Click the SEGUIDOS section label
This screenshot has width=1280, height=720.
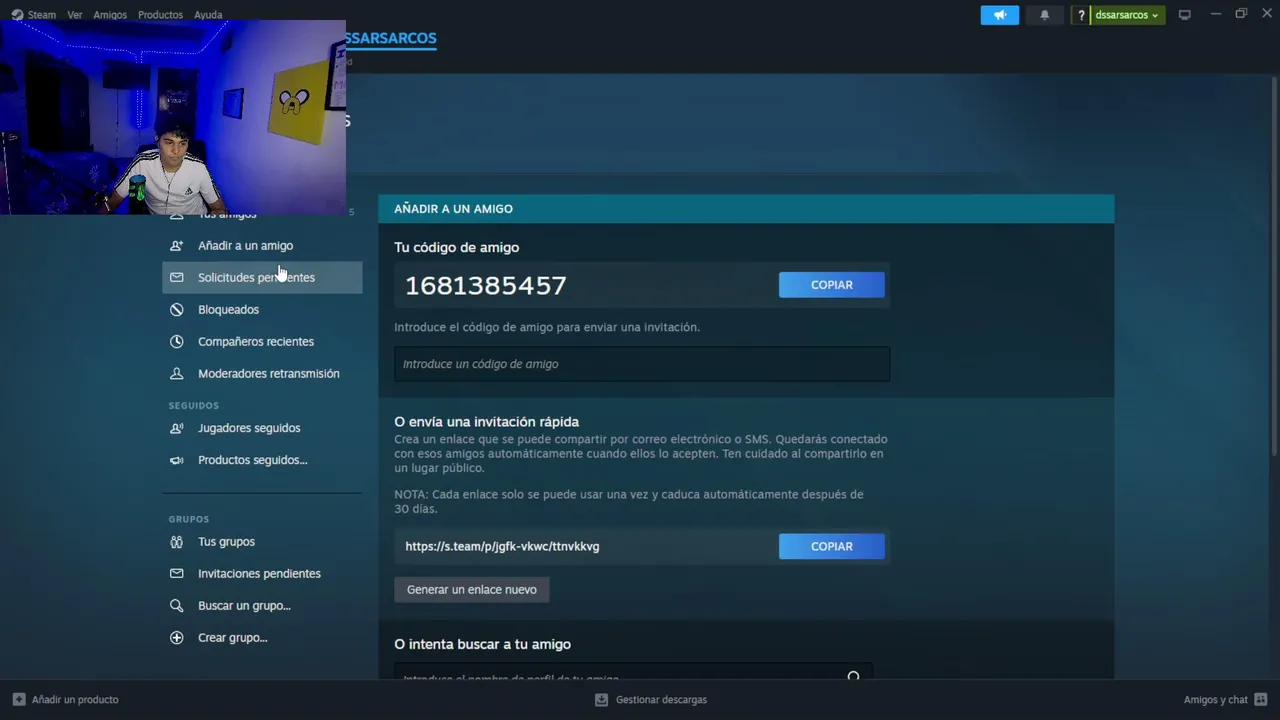coord(193,405)
